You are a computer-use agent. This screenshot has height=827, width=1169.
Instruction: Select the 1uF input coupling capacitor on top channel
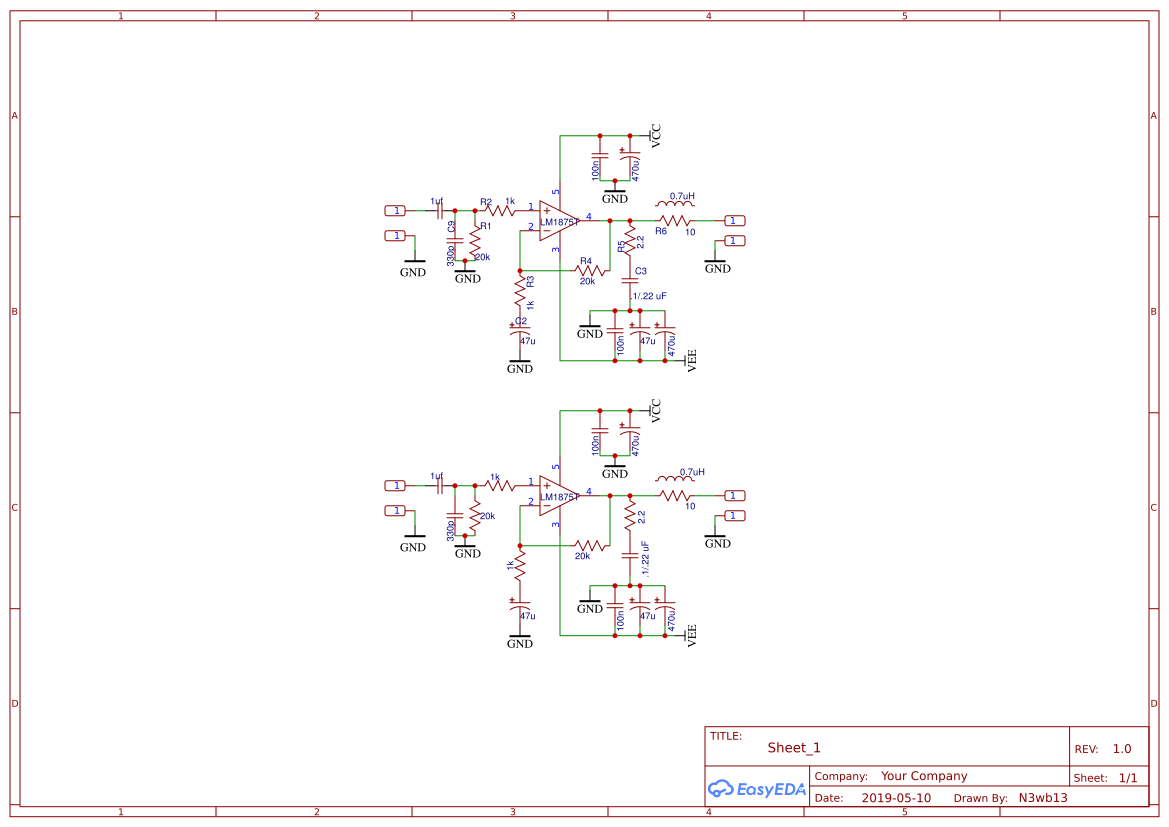click(x=438, y=210)
